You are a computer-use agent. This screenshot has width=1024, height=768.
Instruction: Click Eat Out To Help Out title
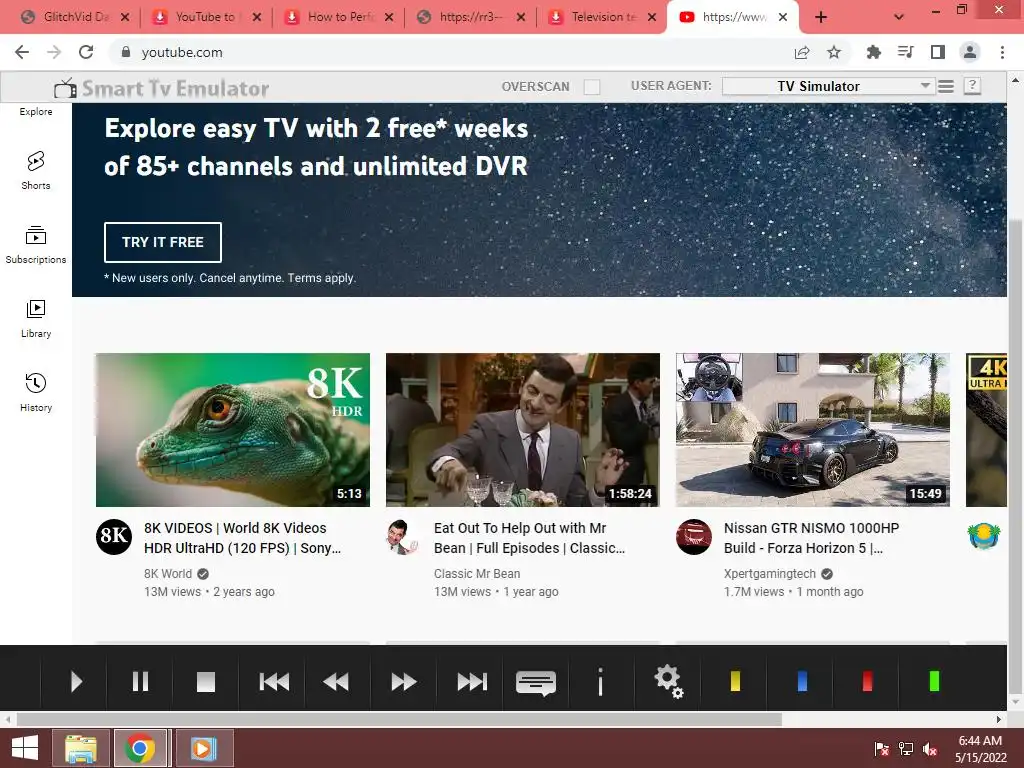pos(529,538)
